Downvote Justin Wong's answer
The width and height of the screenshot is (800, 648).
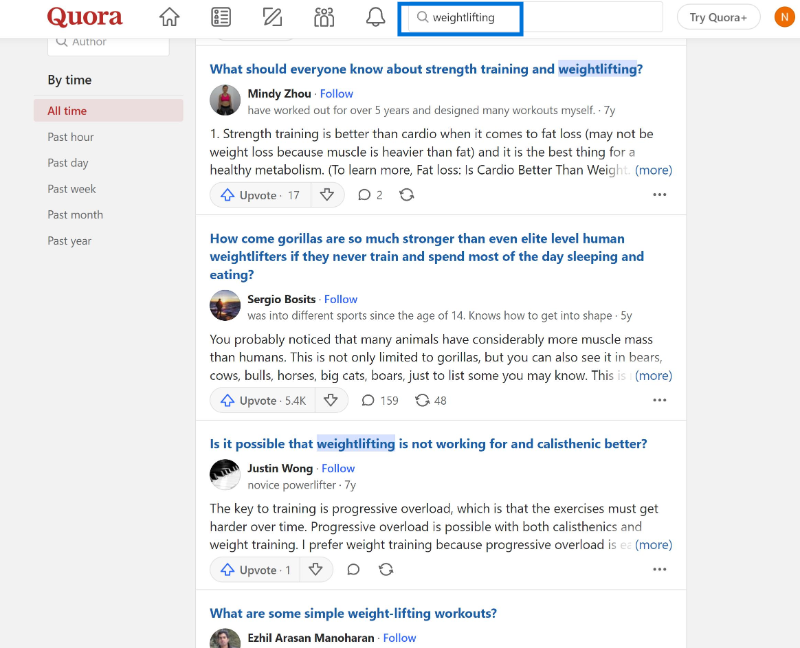pos(316,568)
